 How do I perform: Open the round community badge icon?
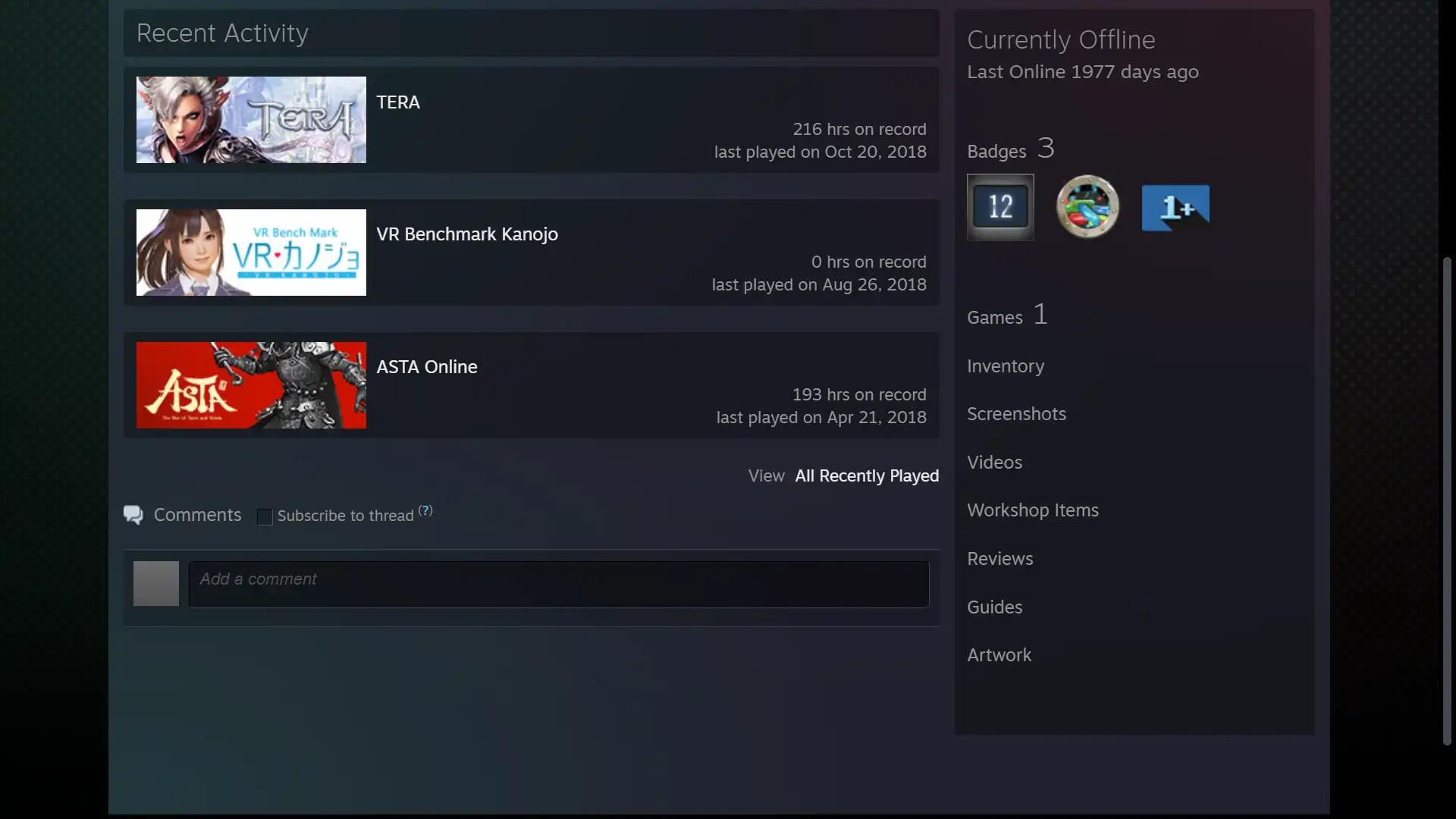(x=1087, y=207)
